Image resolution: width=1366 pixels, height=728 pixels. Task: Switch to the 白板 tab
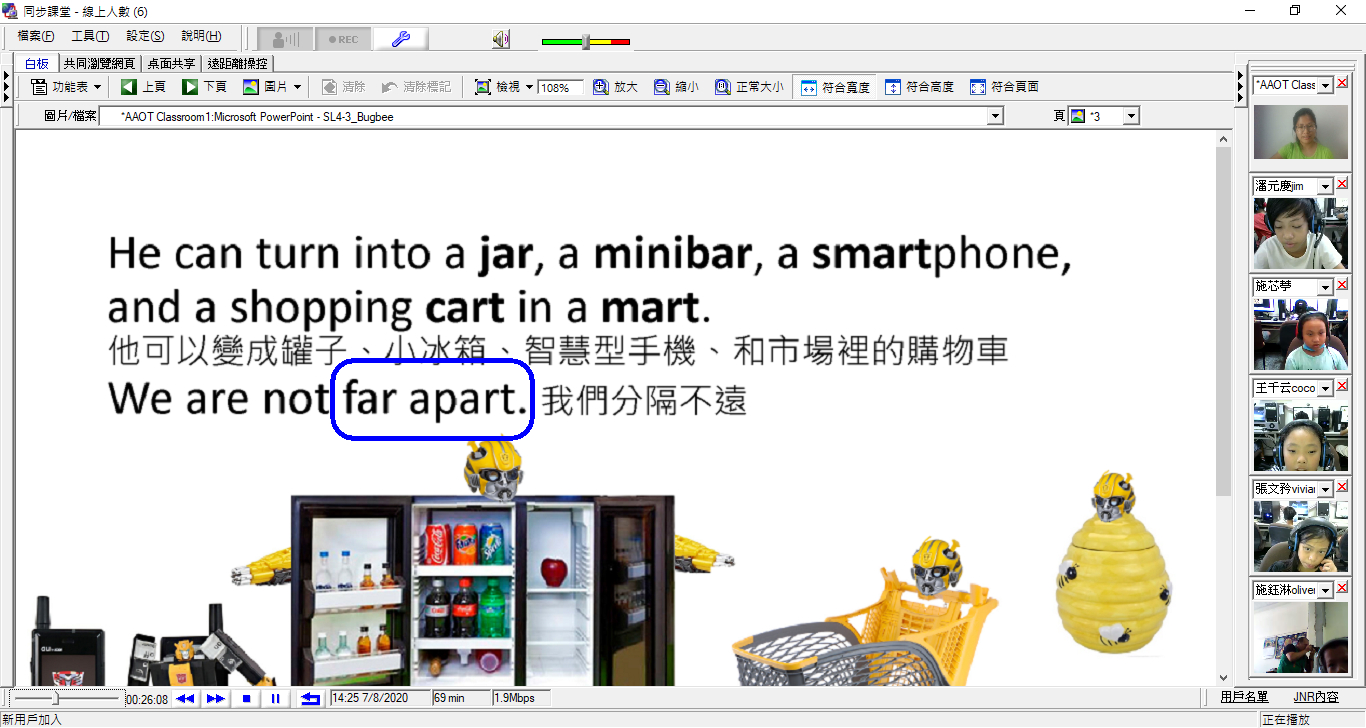[x=37, y=63]
